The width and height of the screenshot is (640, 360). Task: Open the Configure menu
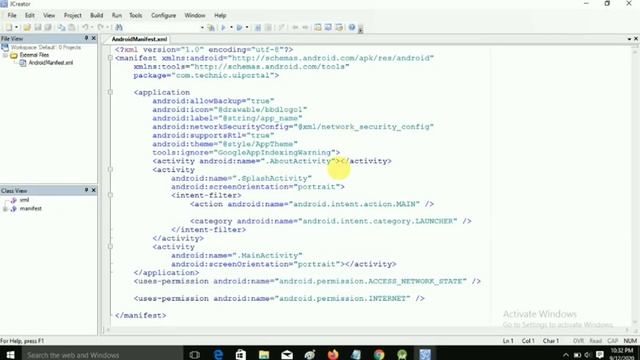coord(163,16)
